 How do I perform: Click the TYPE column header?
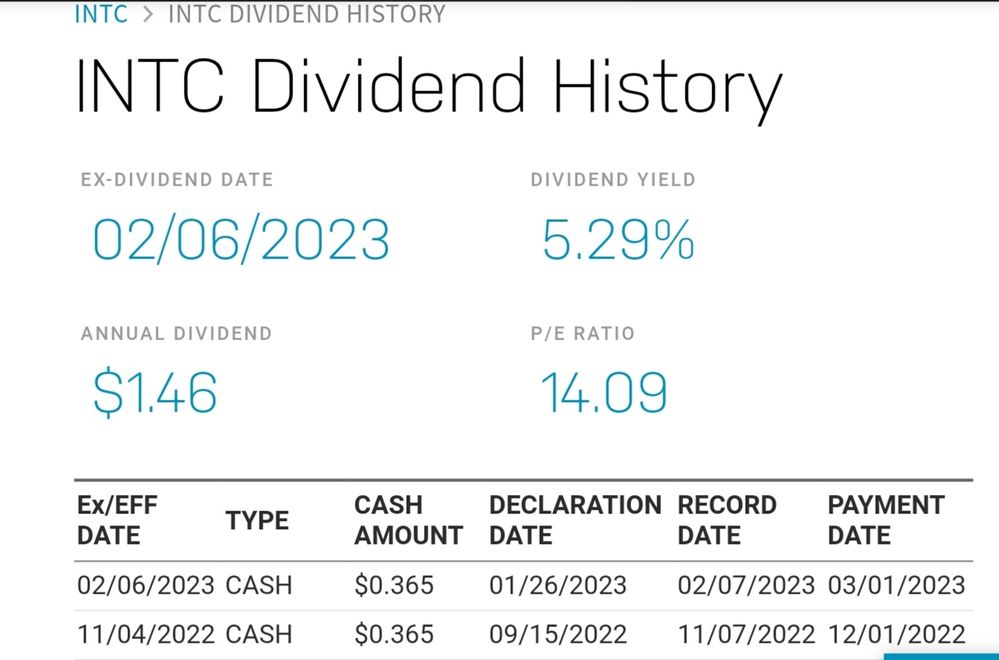[257, 521]
